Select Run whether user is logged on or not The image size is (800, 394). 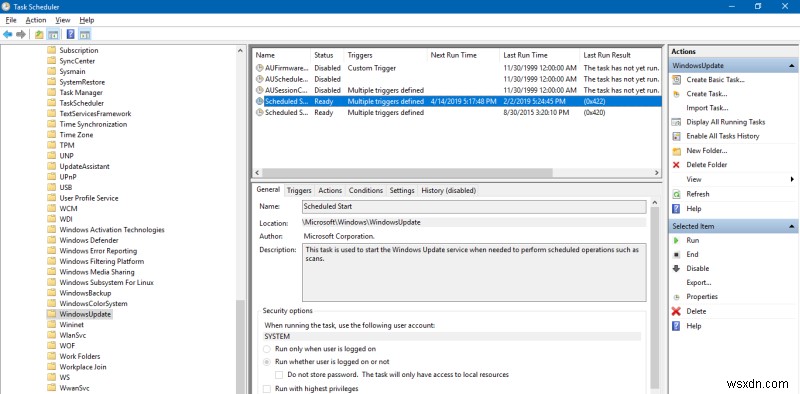click(267, 362)
